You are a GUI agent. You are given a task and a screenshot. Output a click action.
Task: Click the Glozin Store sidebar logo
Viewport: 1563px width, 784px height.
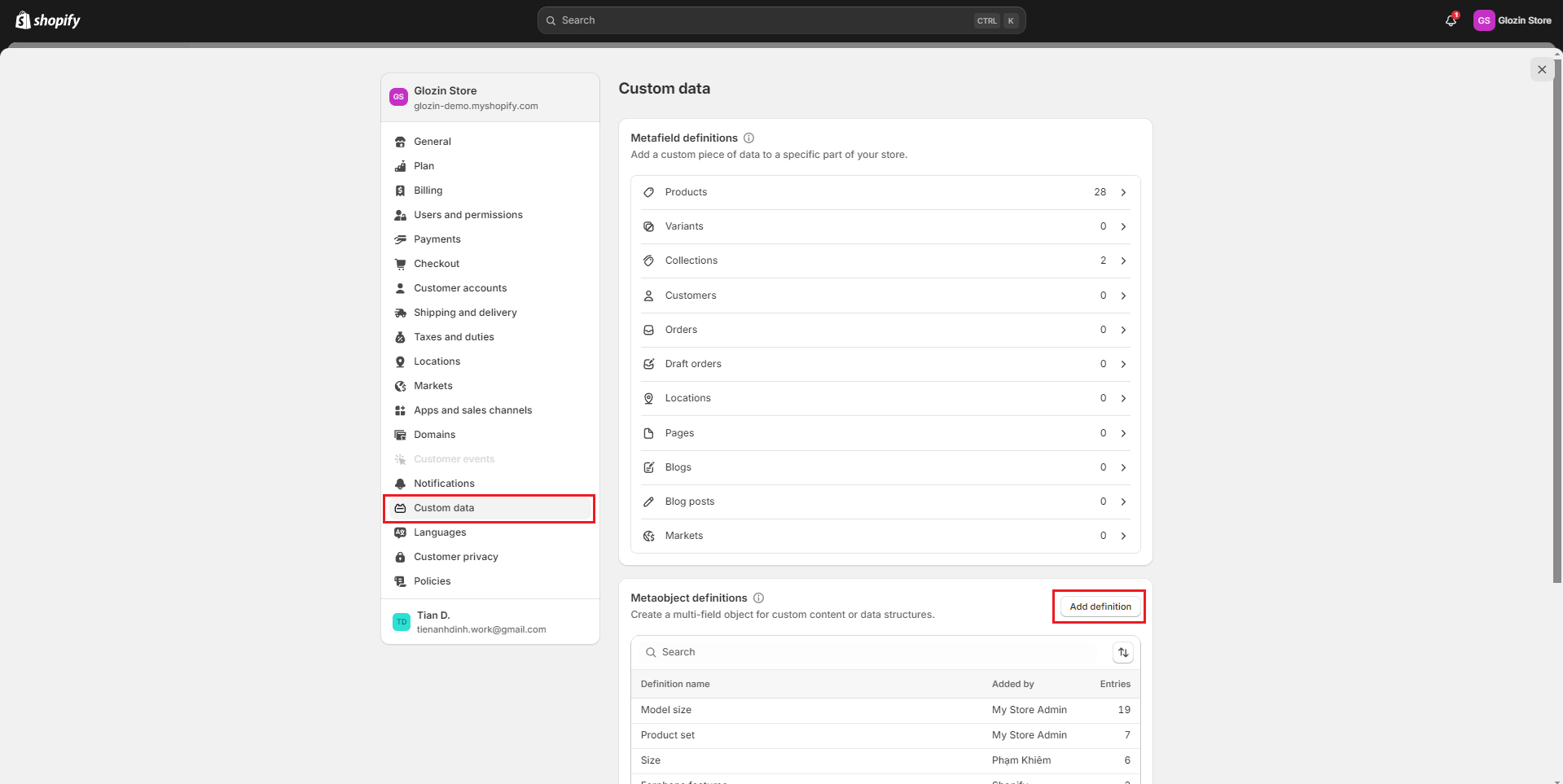[398, 97]
